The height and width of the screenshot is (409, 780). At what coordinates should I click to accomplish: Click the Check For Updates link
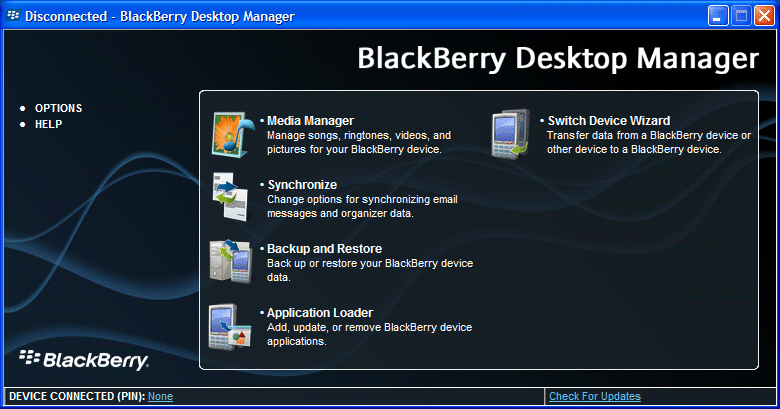tap(594, 397)
